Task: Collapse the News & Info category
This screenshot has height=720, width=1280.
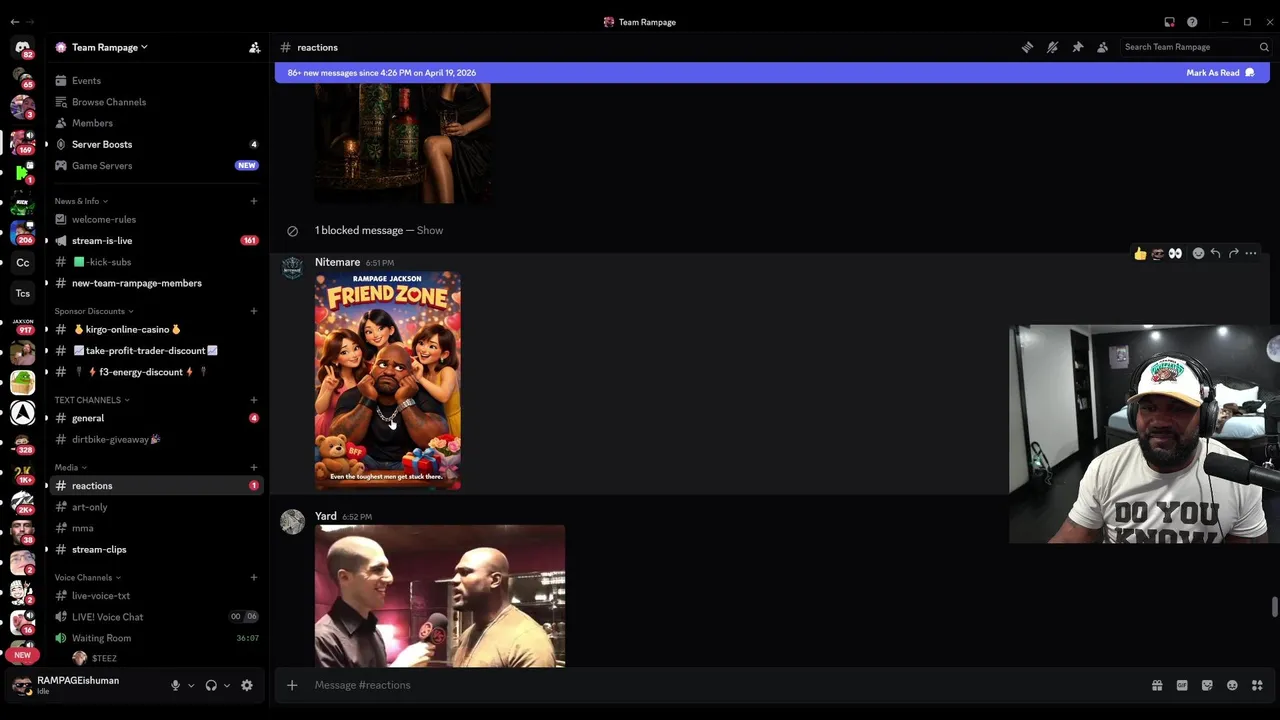Action: tap(81, 201)
